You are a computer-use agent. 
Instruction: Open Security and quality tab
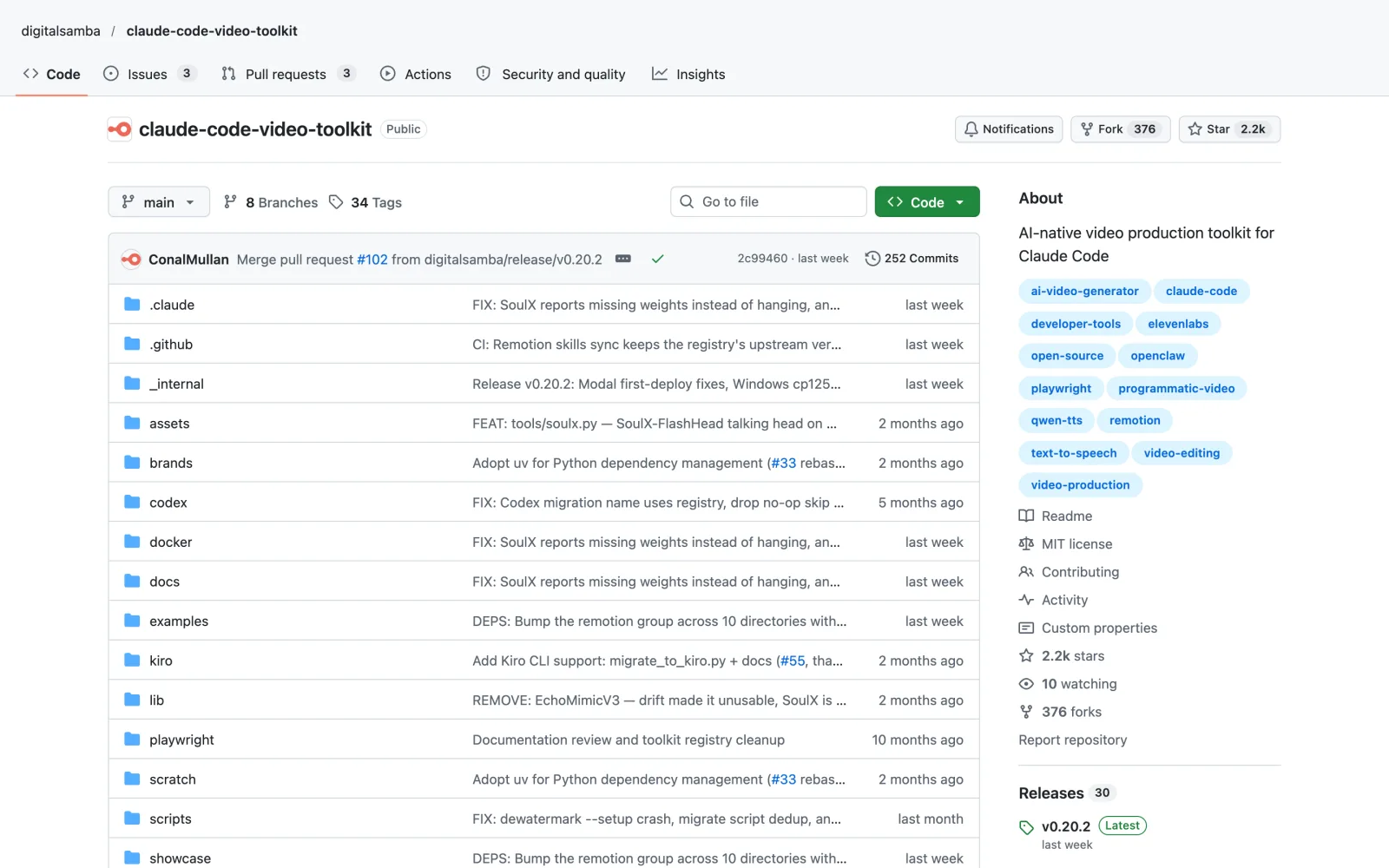tap(551, 74)
